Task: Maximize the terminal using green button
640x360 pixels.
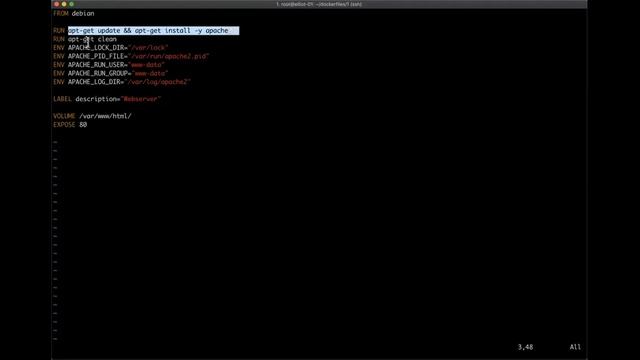Action: point(72,4)
